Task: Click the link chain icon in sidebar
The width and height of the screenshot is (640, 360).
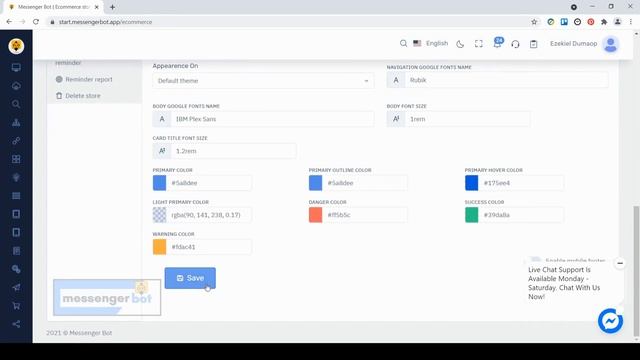Action: tap(16, 141)
